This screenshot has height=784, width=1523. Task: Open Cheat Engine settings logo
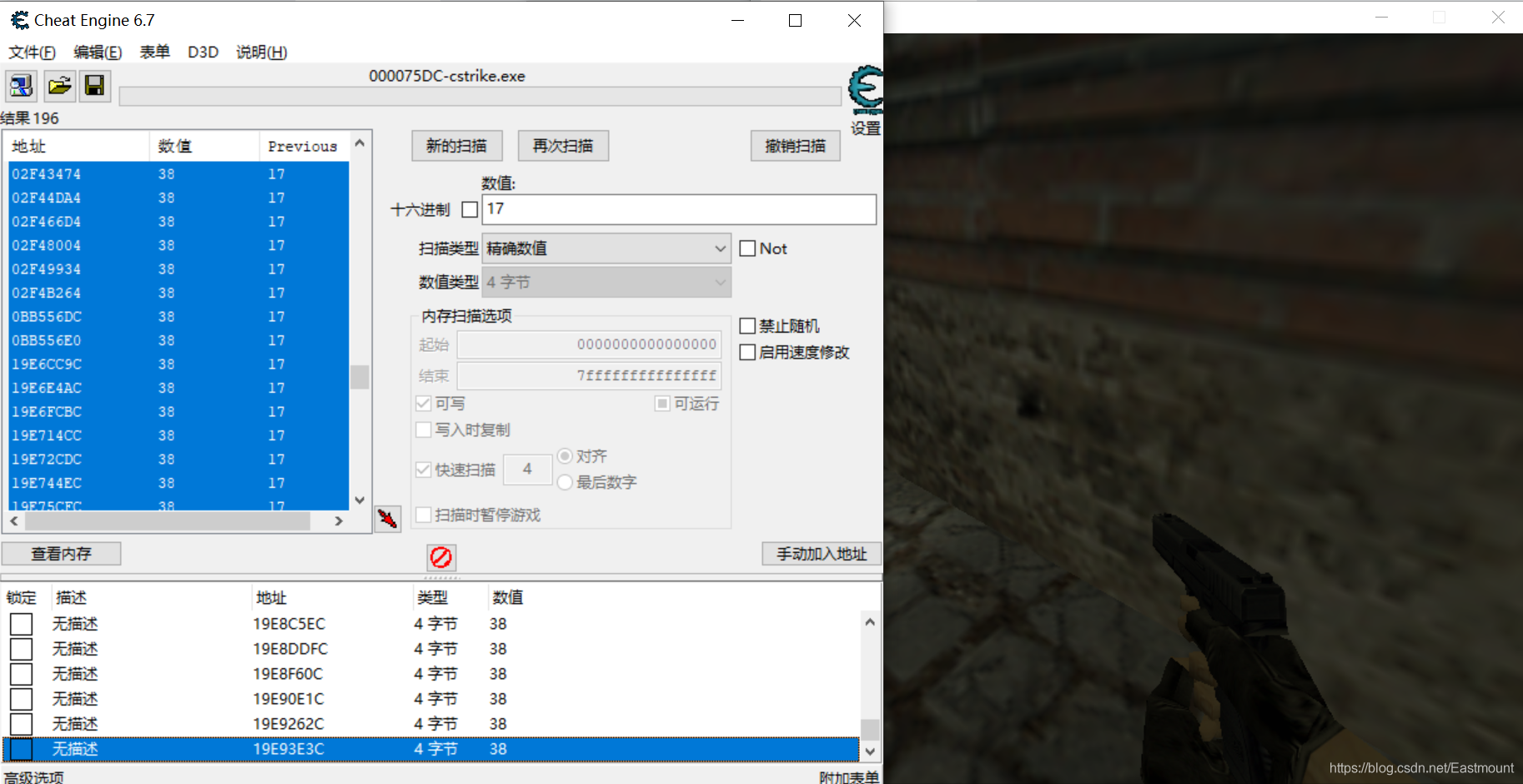click(x=866, y=90)
